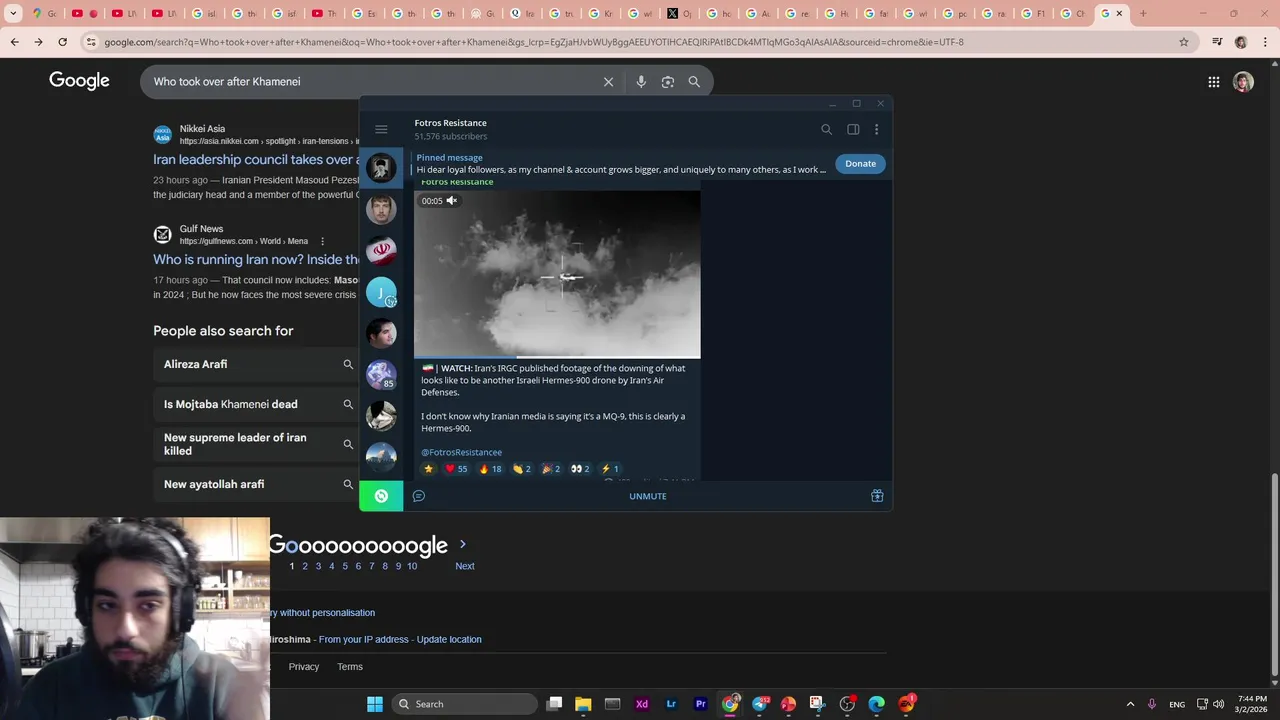This screenshot has height=720, width=1280.
Task: Open the Privacy footer link
Action: tap(304, 667)
